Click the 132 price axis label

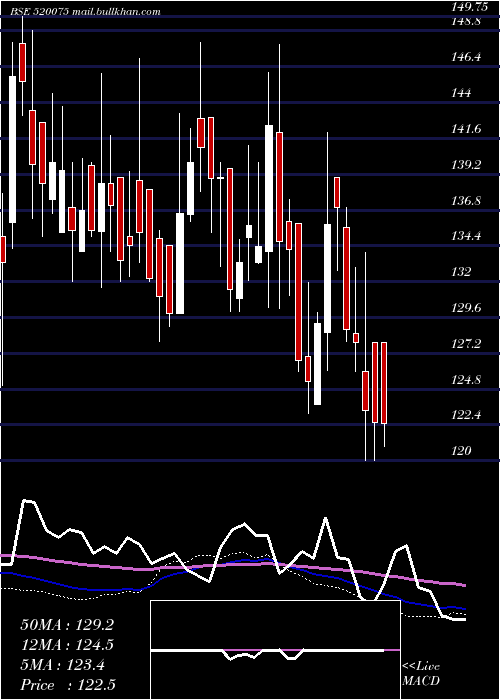coord(462,272)
